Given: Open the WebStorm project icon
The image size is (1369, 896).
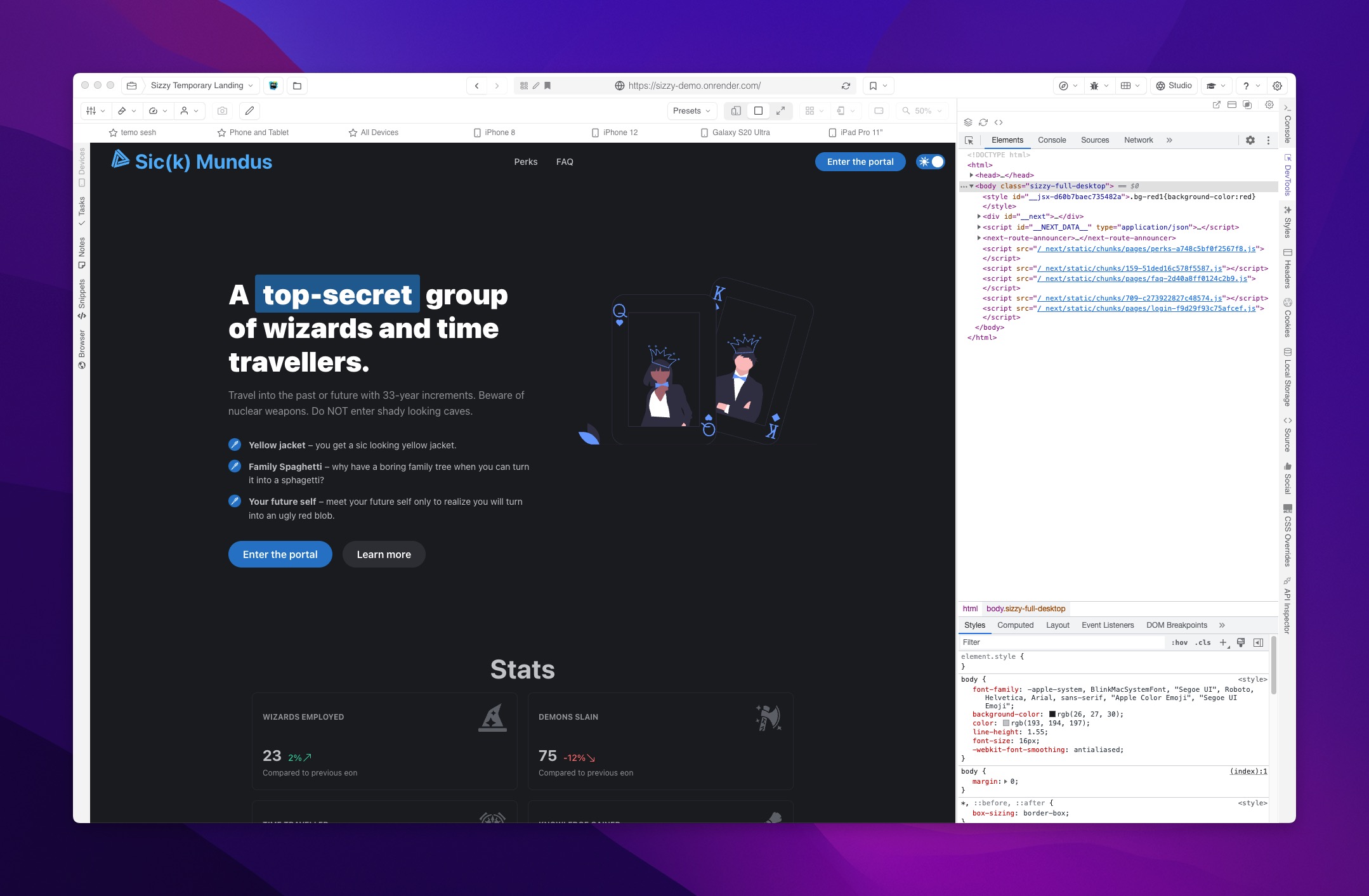Looking at the screenshot, I should point(273,86).
